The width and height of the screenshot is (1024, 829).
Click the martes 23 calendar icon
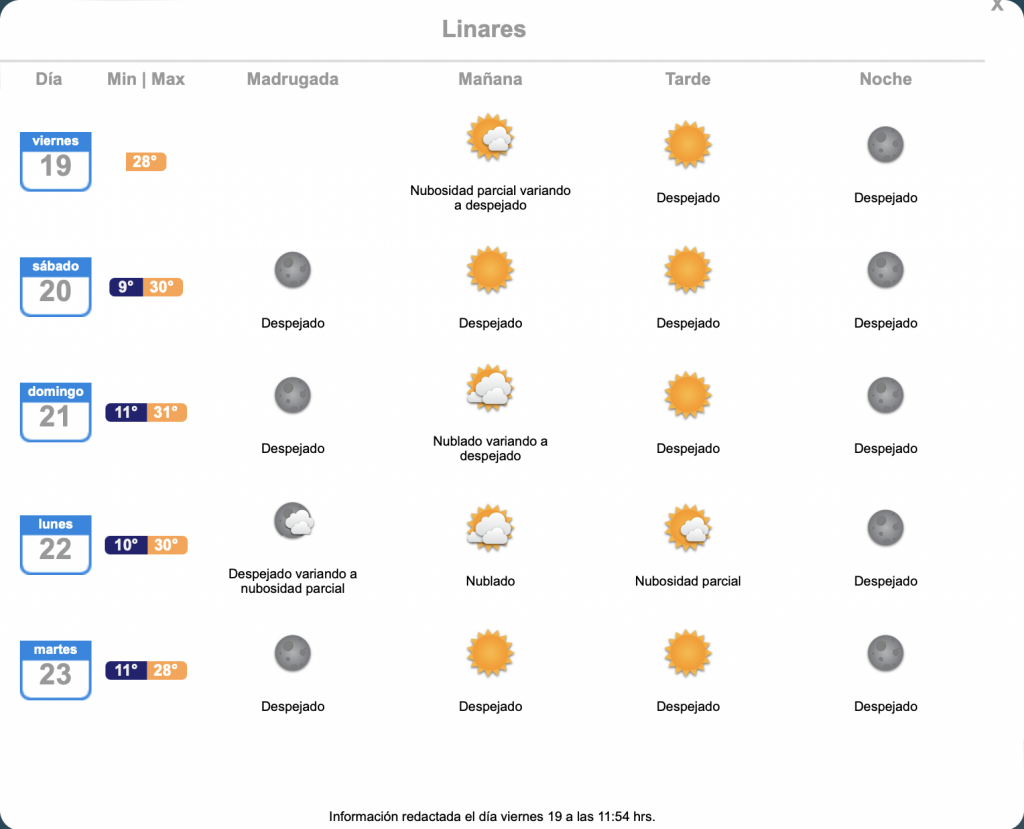[x=56, y=670]
